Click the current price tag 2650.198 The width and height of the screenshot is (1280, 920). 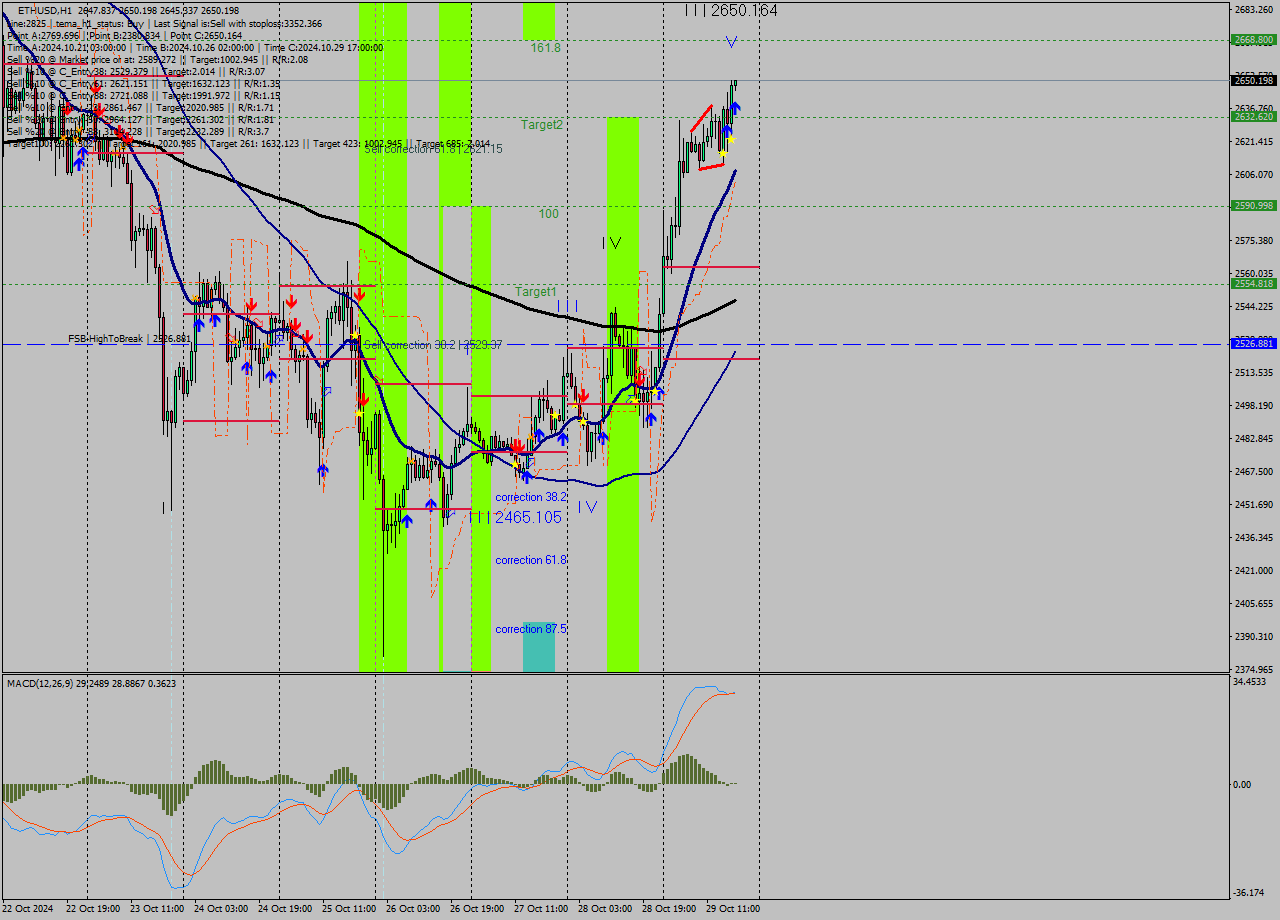1253,80
